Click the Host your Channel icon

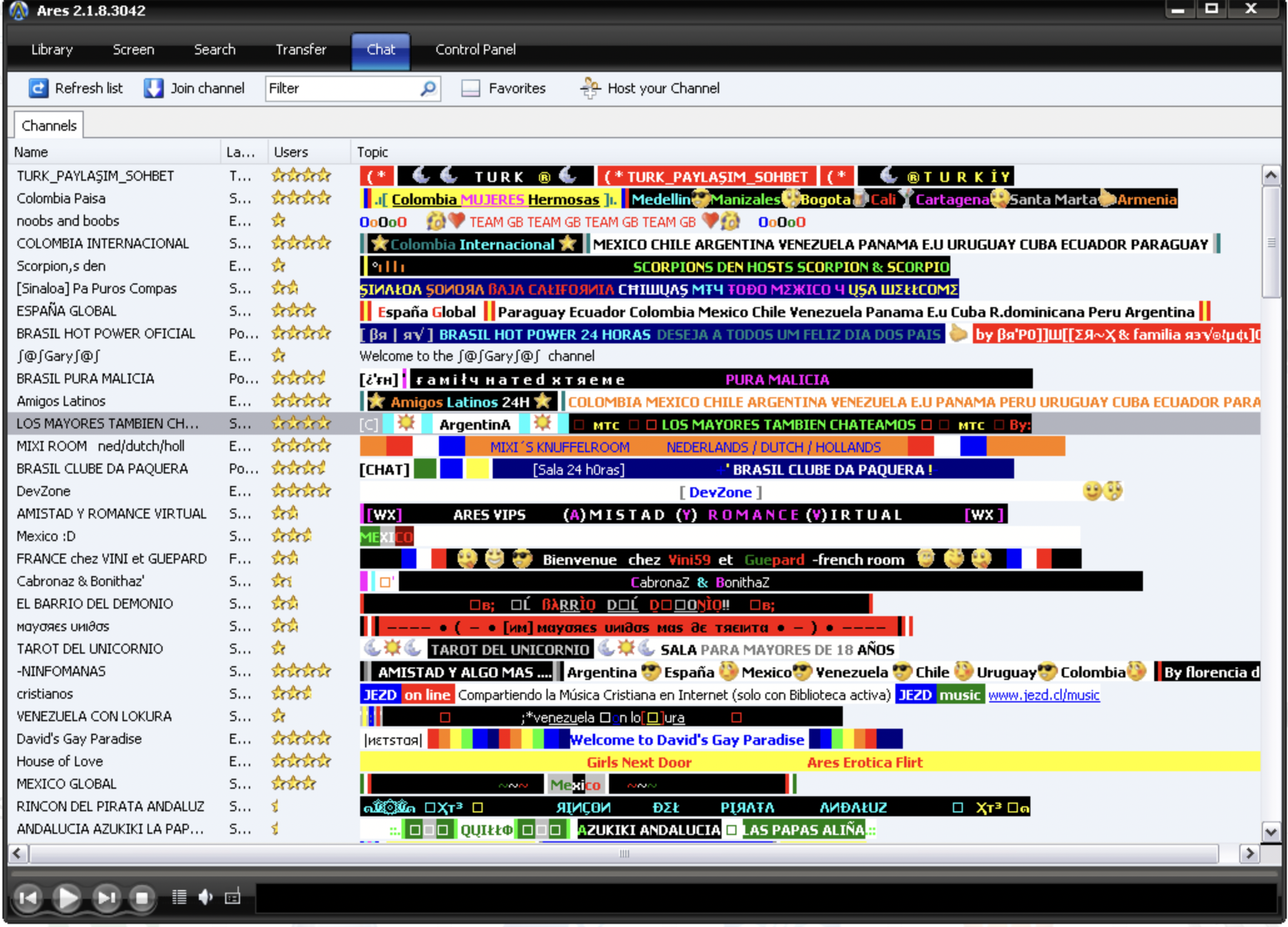[x=590, y=88]
